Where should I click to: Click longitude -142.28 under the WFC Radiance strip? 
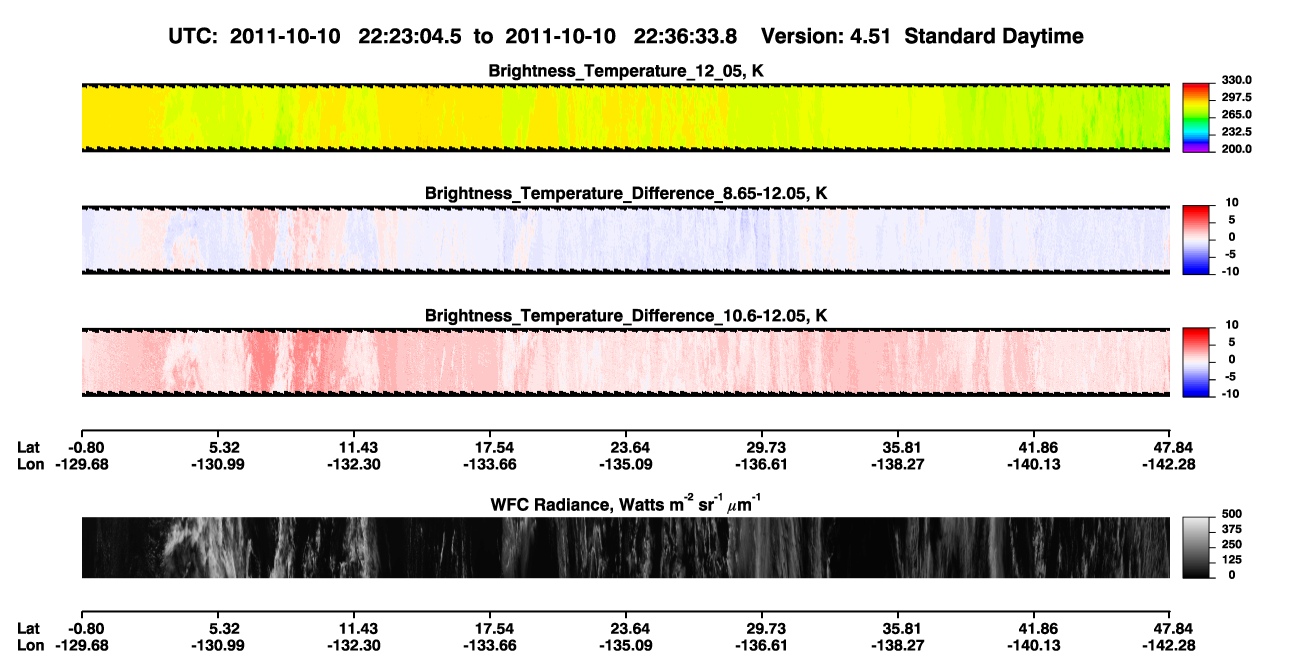click(1169, 645)
